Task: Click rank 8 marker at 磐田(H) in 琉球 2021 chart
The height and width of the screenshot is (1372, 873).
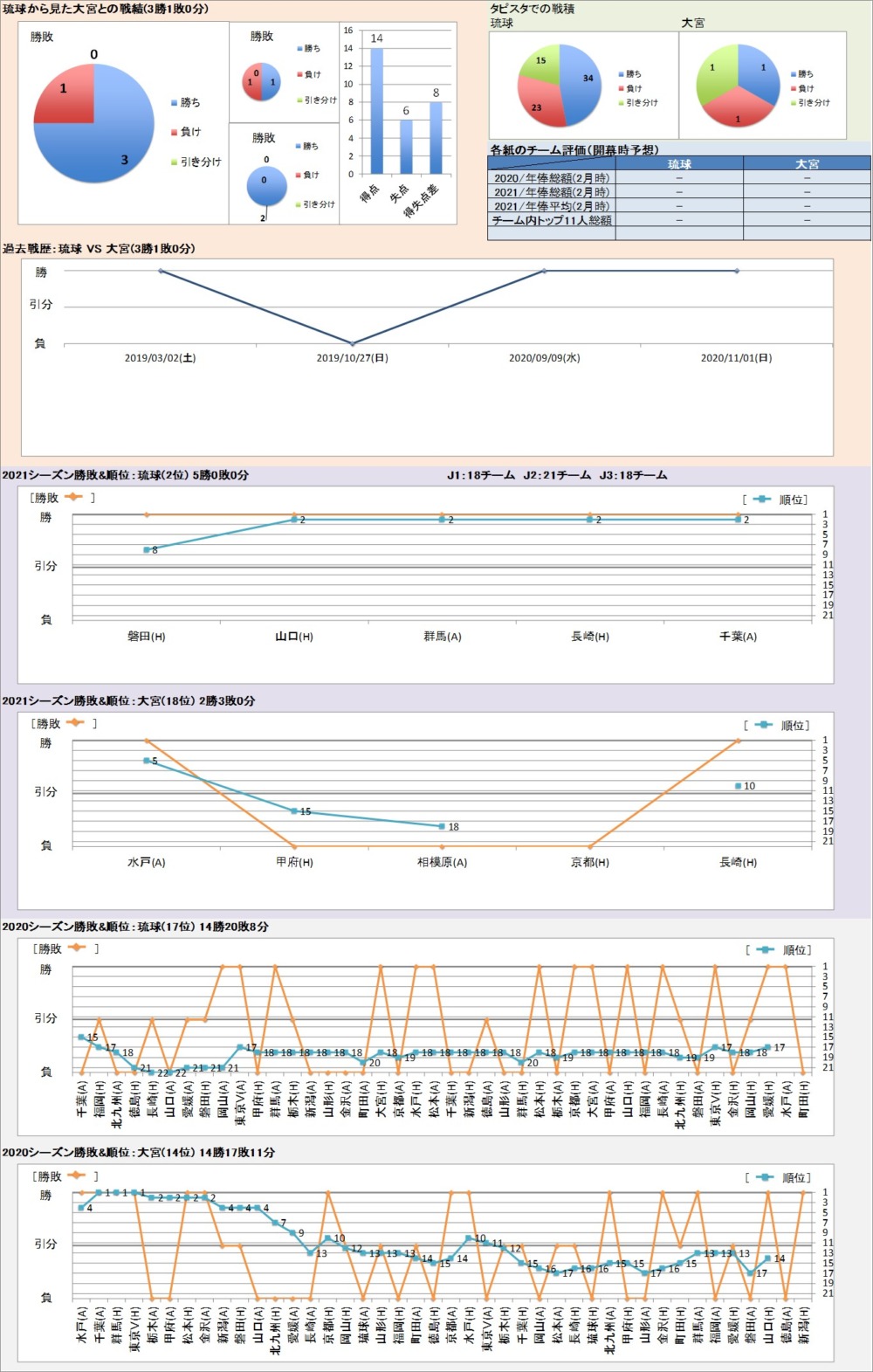Action: tap(147, 549)
